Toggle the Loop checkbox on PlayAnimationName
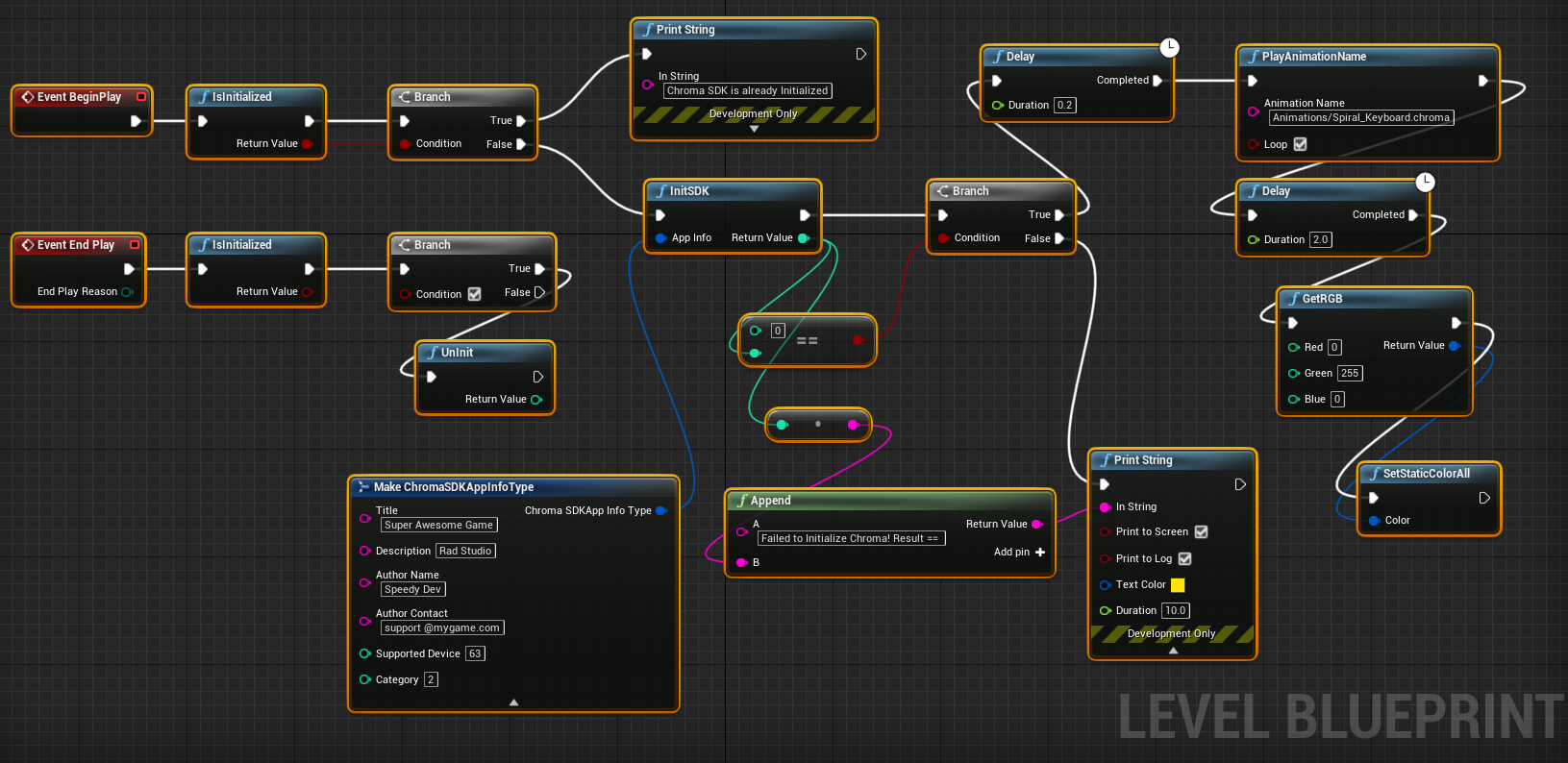 click(x=1300, y=144)
